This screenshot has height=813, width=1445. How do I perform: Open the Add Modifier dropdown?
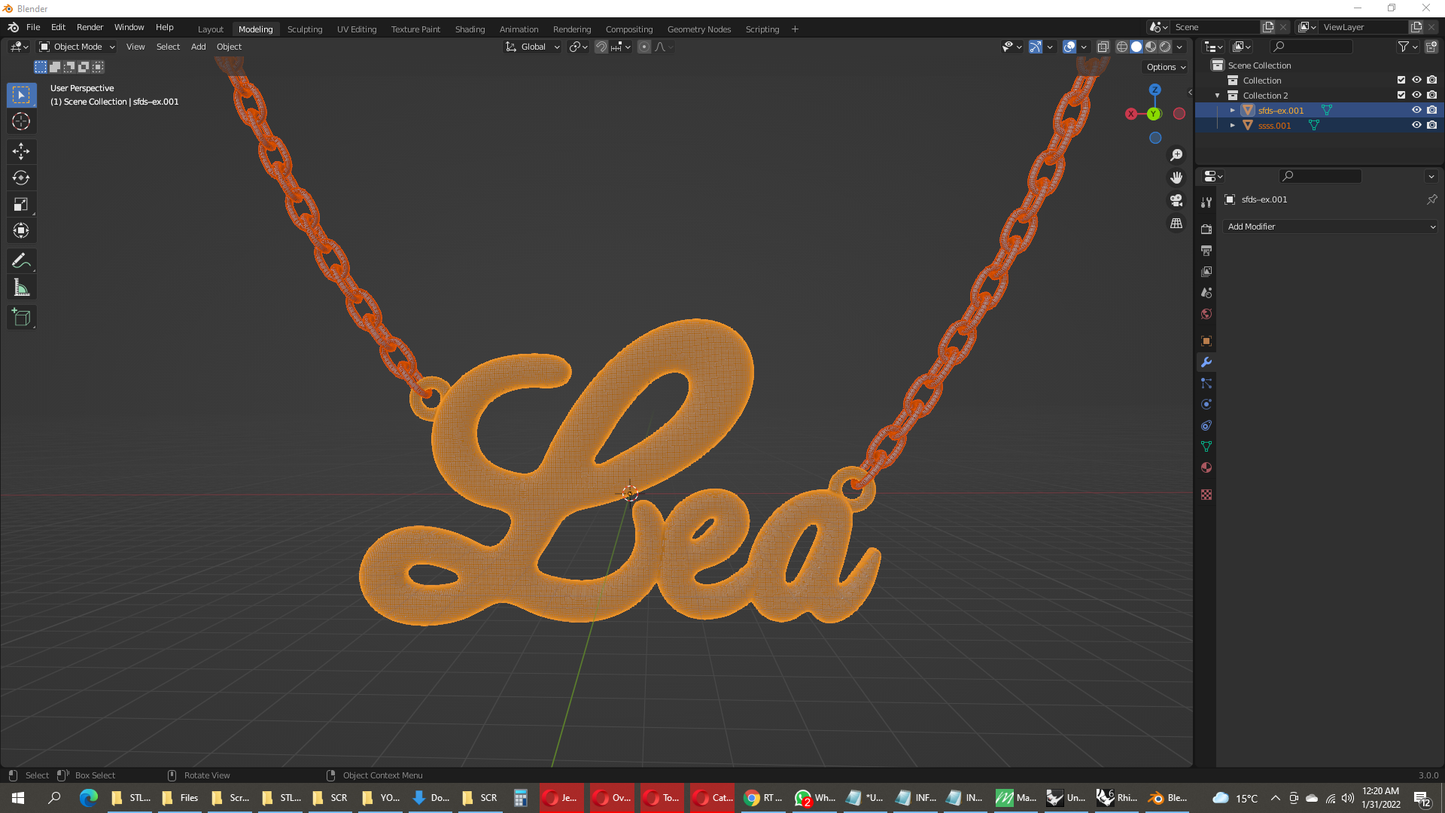pos(1330,226)
